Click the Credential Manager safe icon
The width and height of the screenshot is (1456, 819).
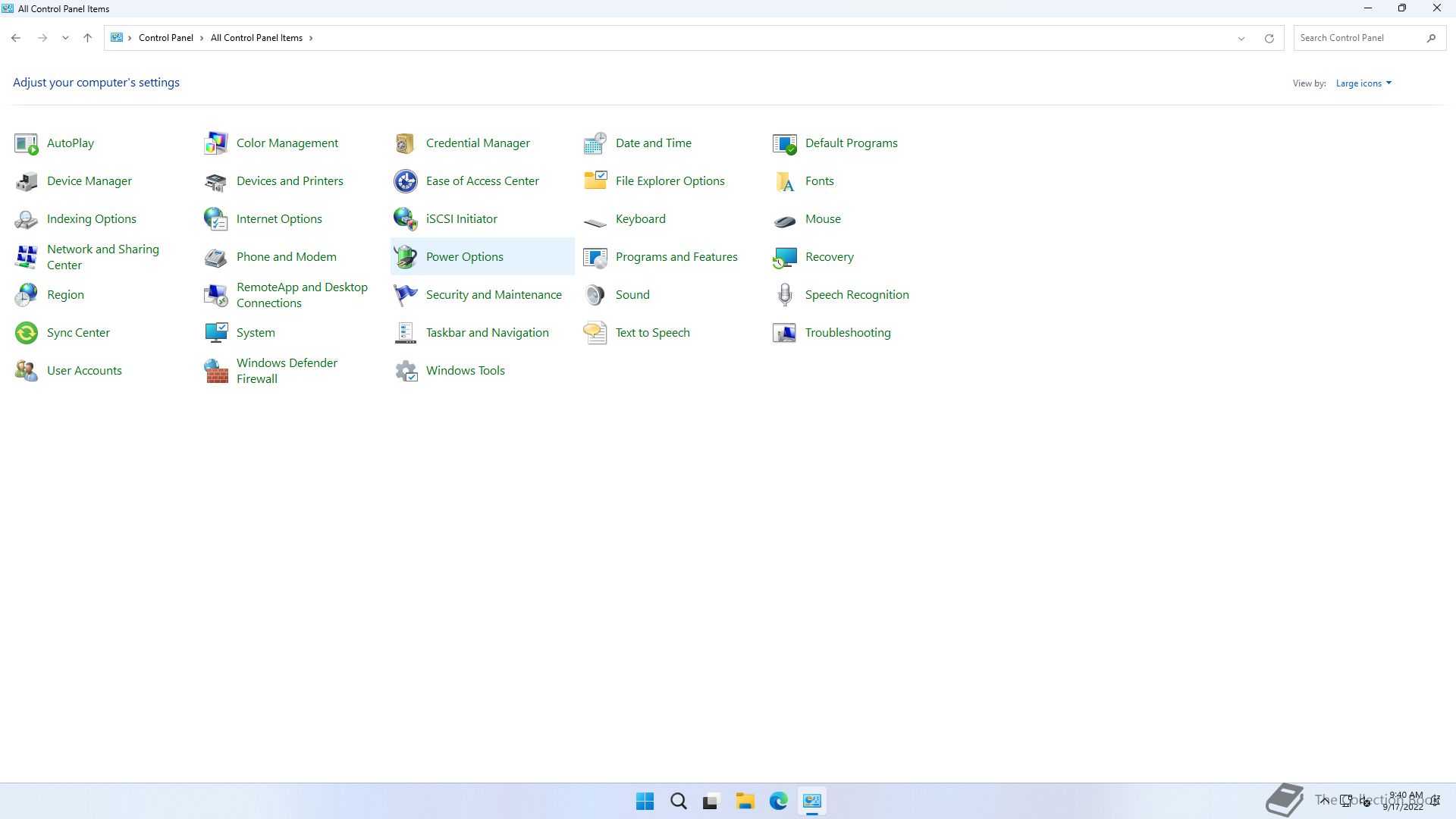click(x=406, y=143)
